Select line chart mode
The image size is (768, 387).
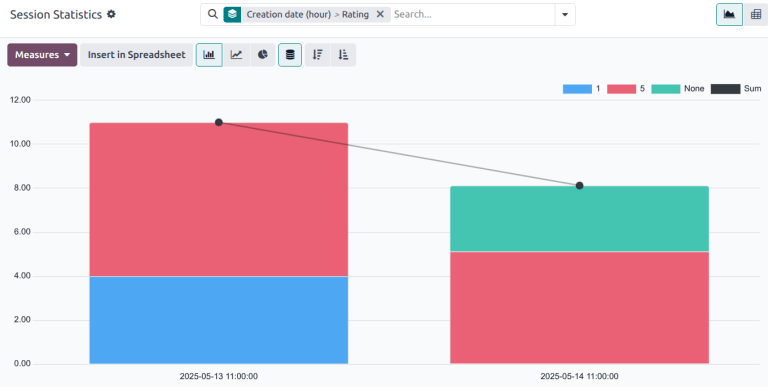[x=237, y=55]
